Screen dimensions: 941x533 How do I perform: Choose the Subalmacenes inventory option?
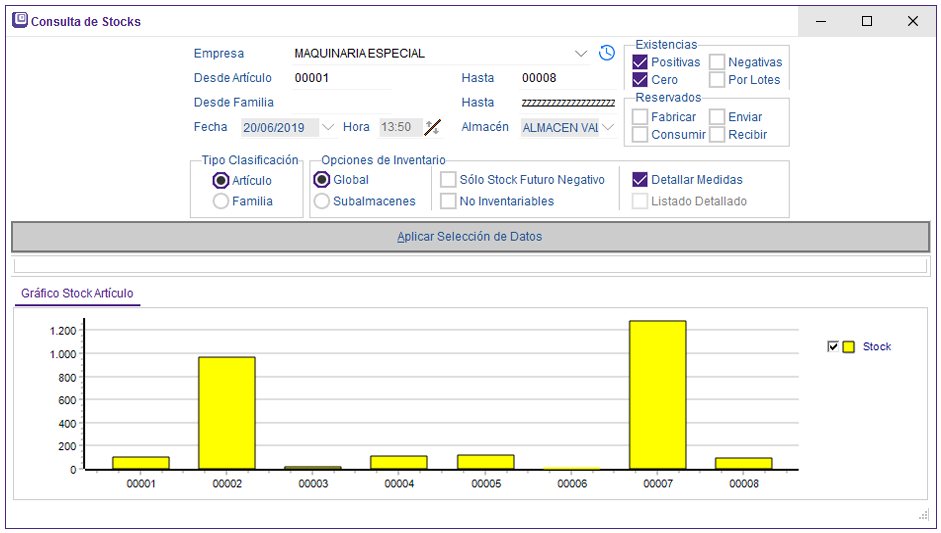pos(322,201)
